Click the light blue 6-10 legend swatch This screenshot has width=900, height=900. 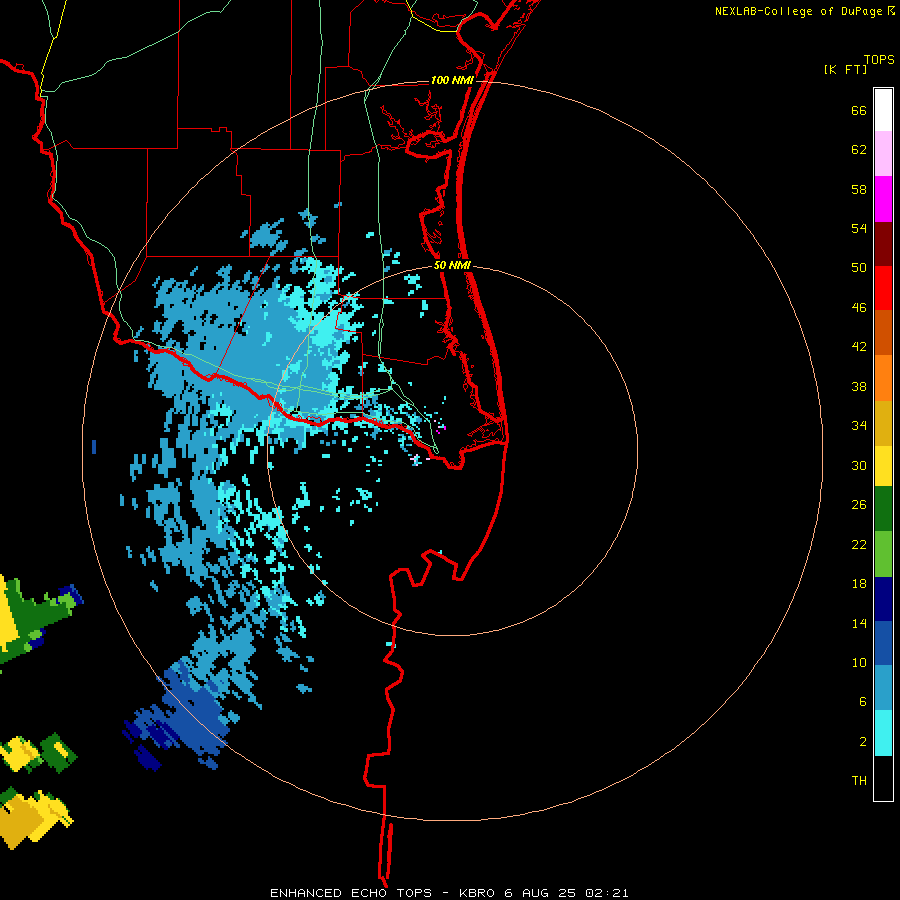(883, 688)
